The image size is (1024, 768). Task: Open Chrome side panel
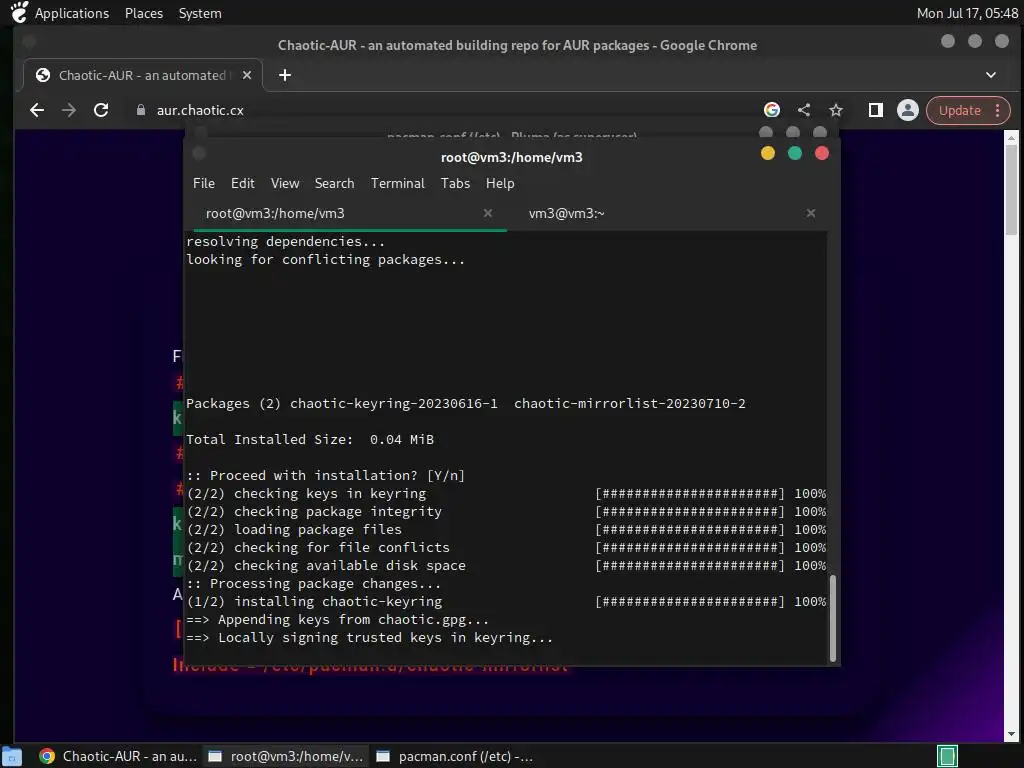click(876, 110)
